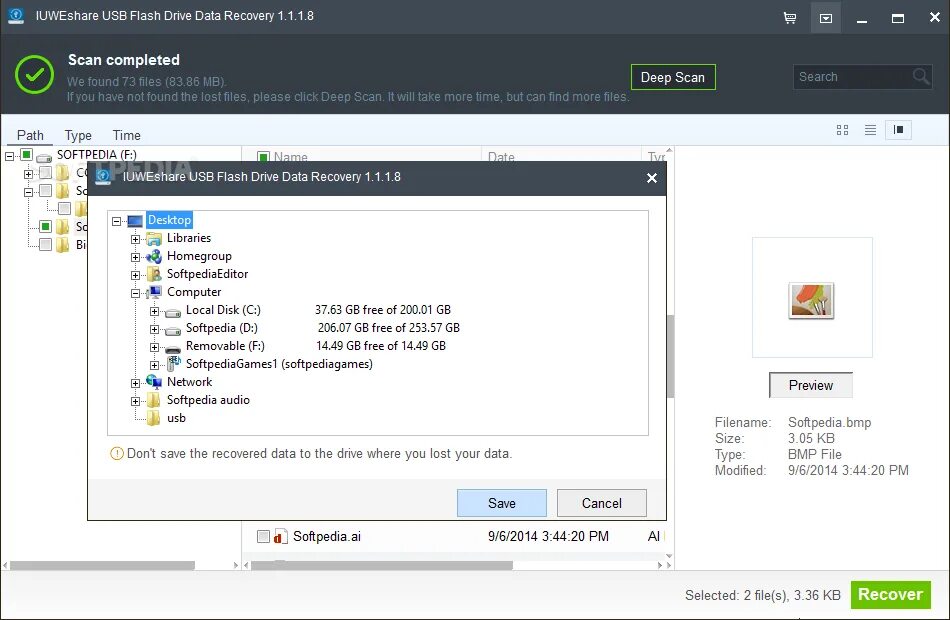Select the Computer icon in the tree
Viewport: 950px width, 620px height.
154,292
